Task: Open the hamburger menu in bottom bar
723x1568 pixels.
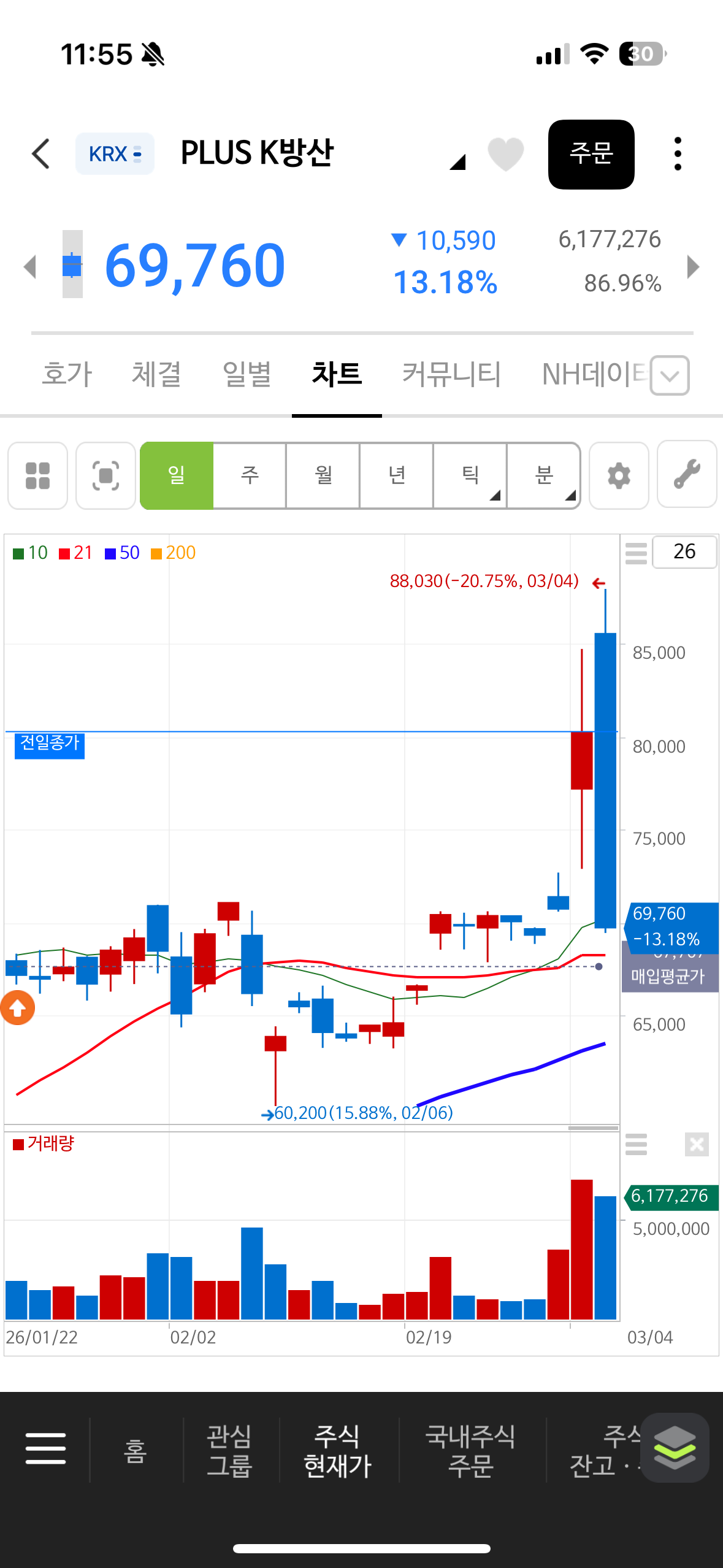Action: pos(45,1449)
